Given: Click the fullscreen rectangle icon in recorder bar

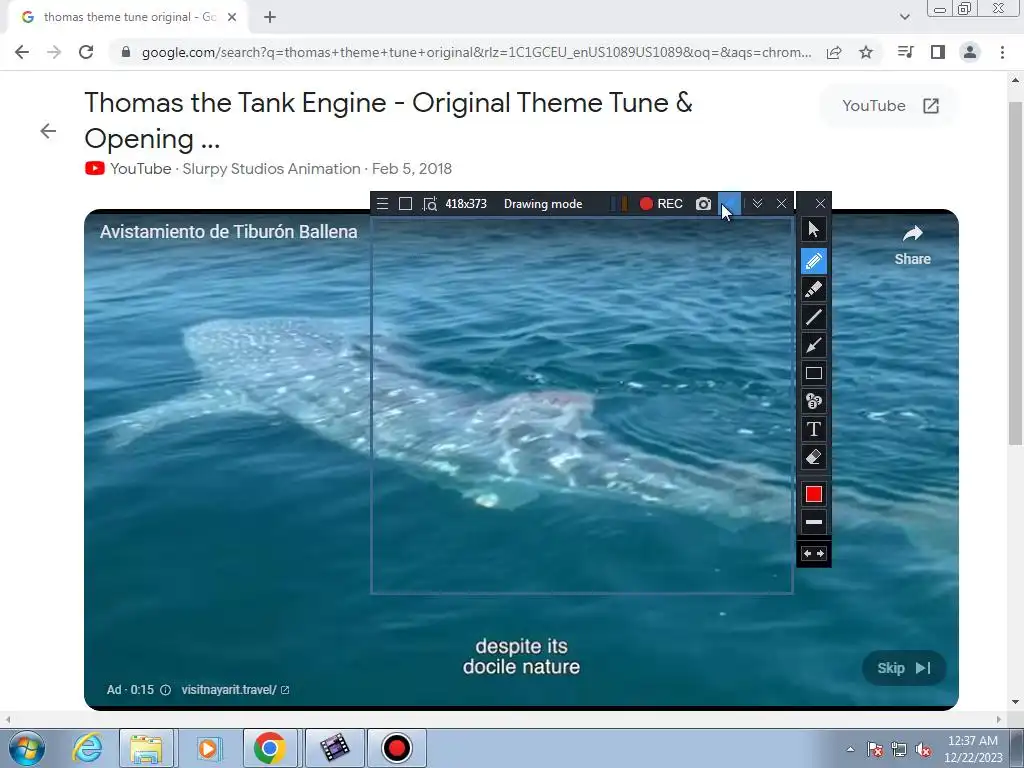Looking at the screenshot, I should point(406,204).
